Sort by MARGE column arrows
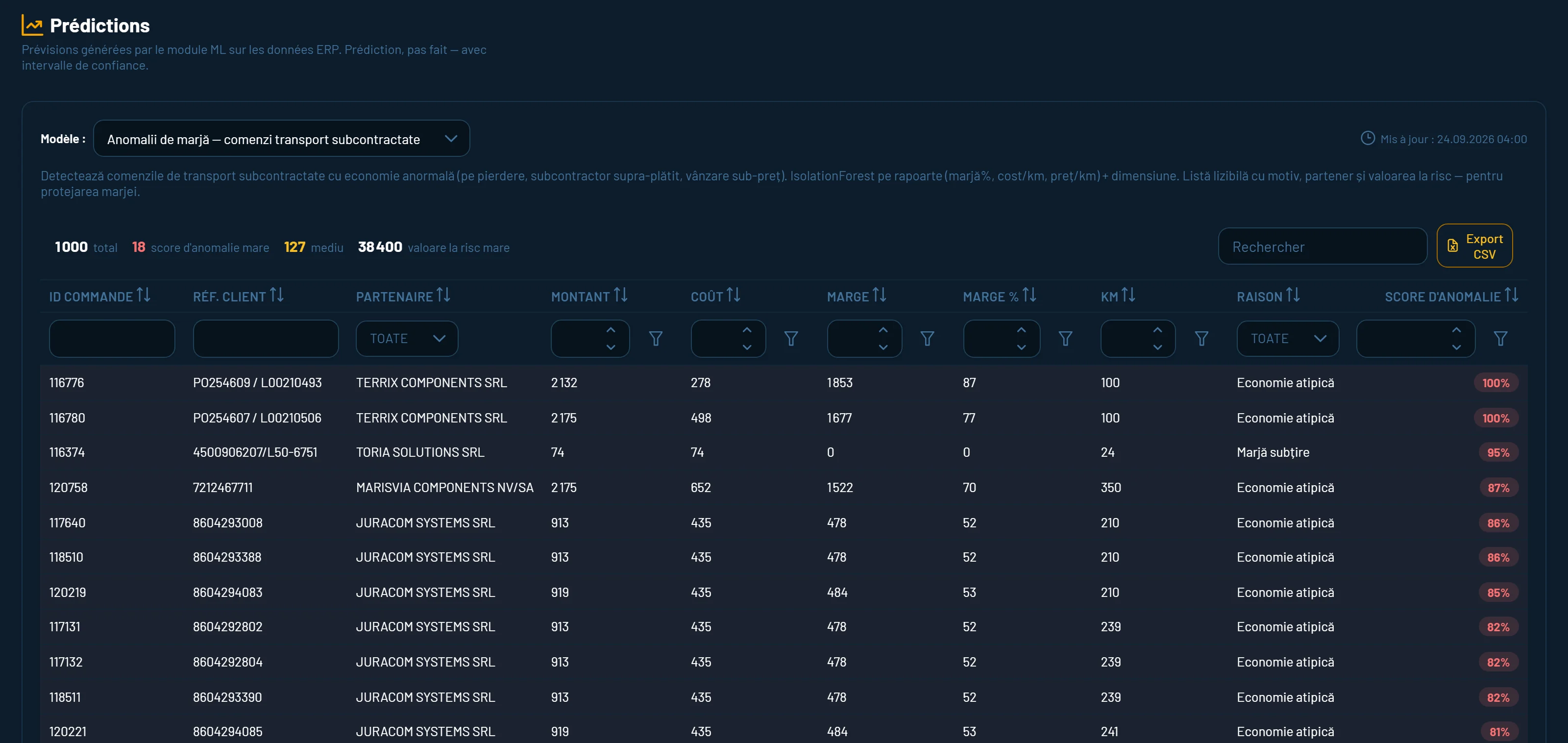Screen dimensions: 1568x743 coord(880,296)
